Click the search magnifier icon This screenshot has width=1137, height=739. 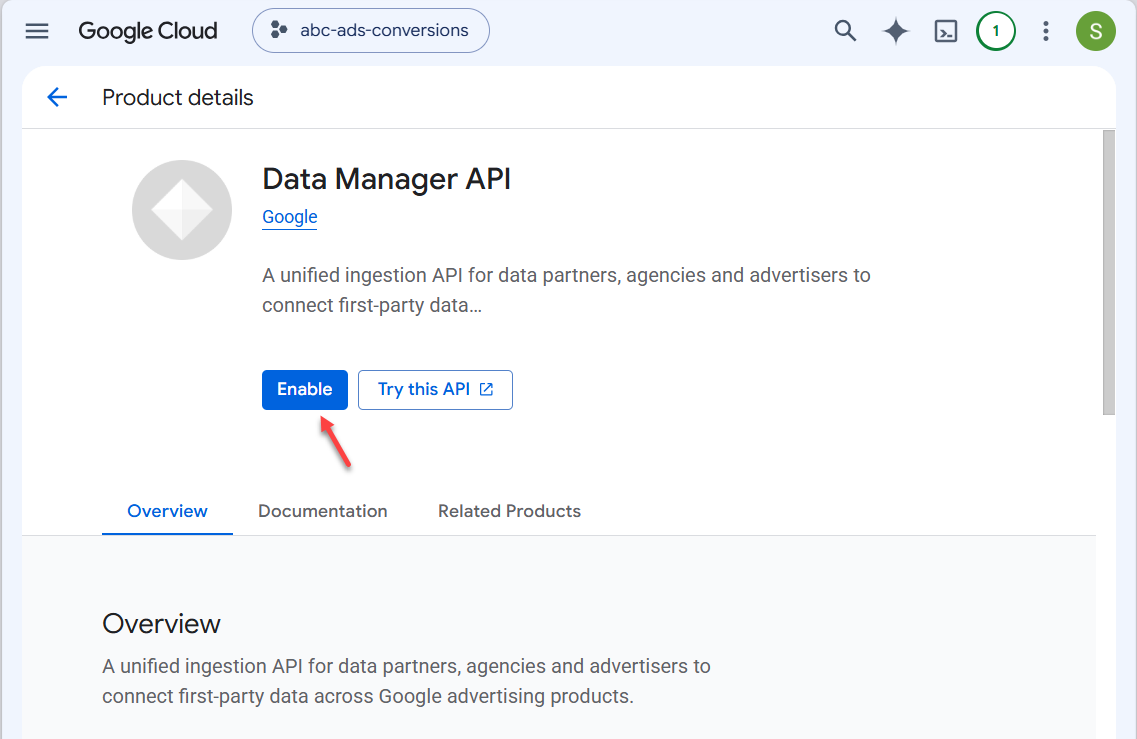pyautogui.click(x=845, y=30)
